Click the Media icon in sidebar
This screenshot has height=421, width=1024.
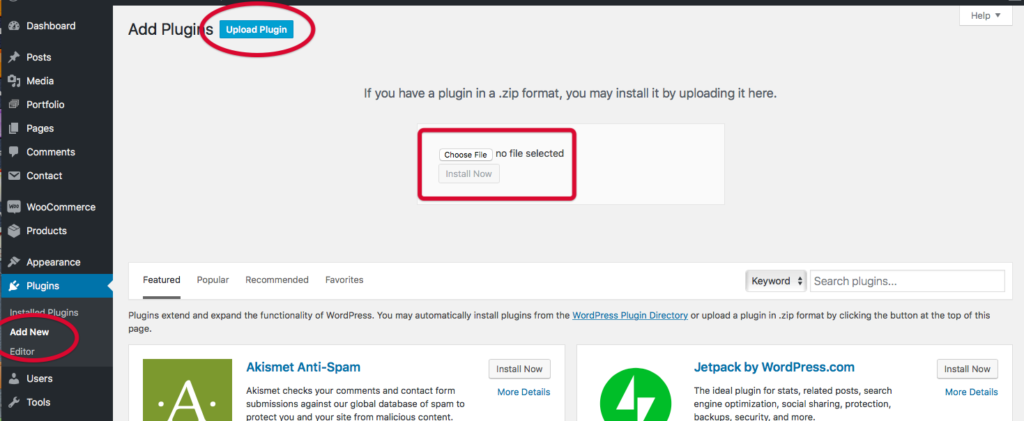point(14,82)
